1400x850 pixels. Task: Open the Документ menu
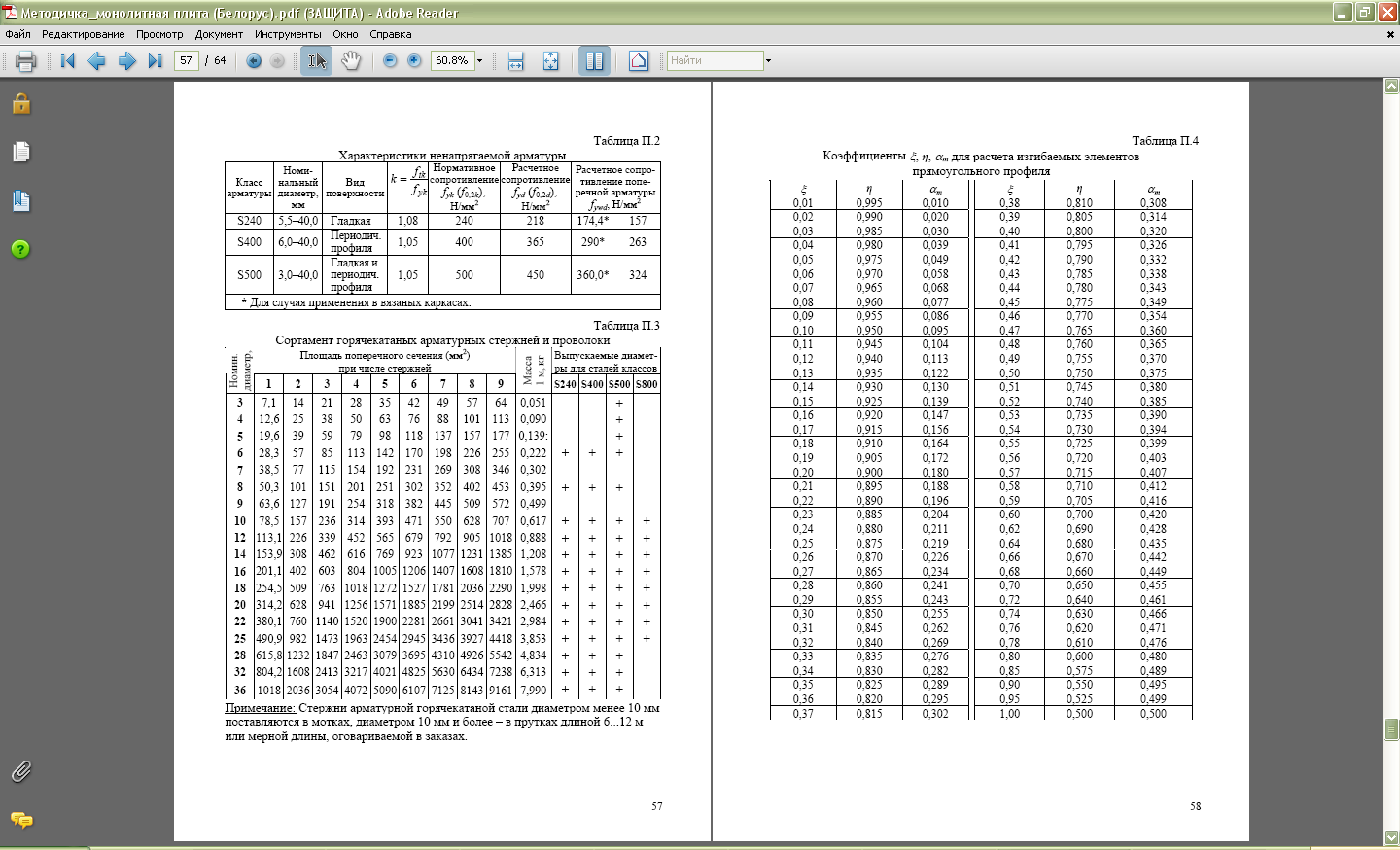click(x=219, y=34)
